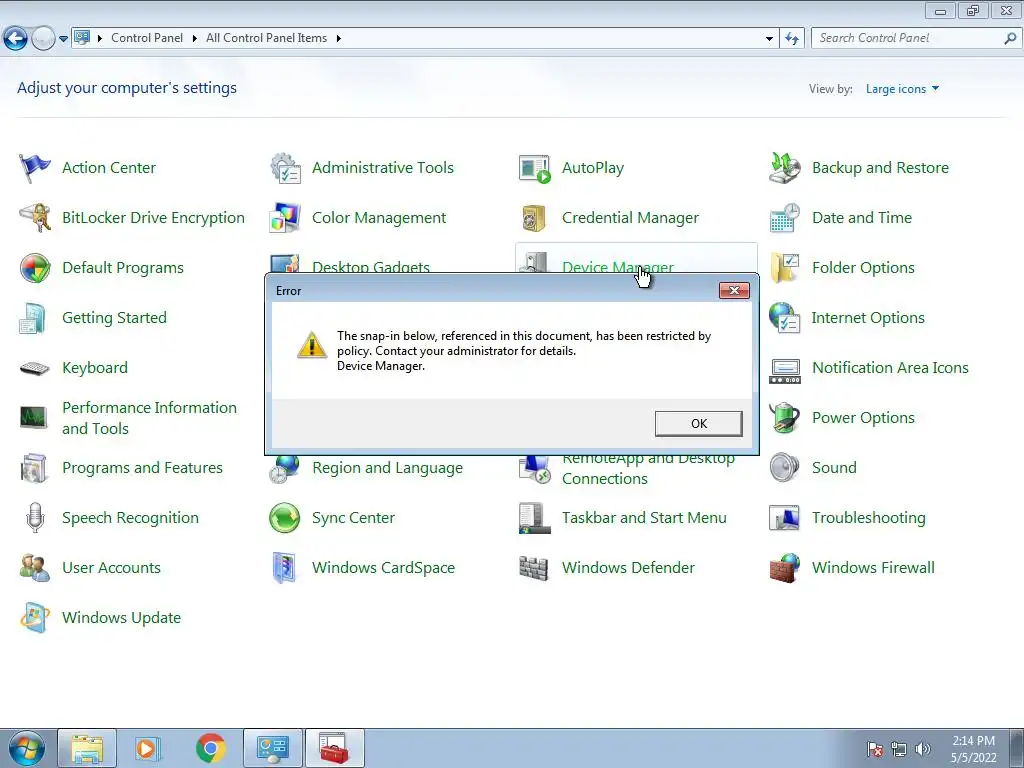Open the Windows Firewall icon

click(784, 568)
